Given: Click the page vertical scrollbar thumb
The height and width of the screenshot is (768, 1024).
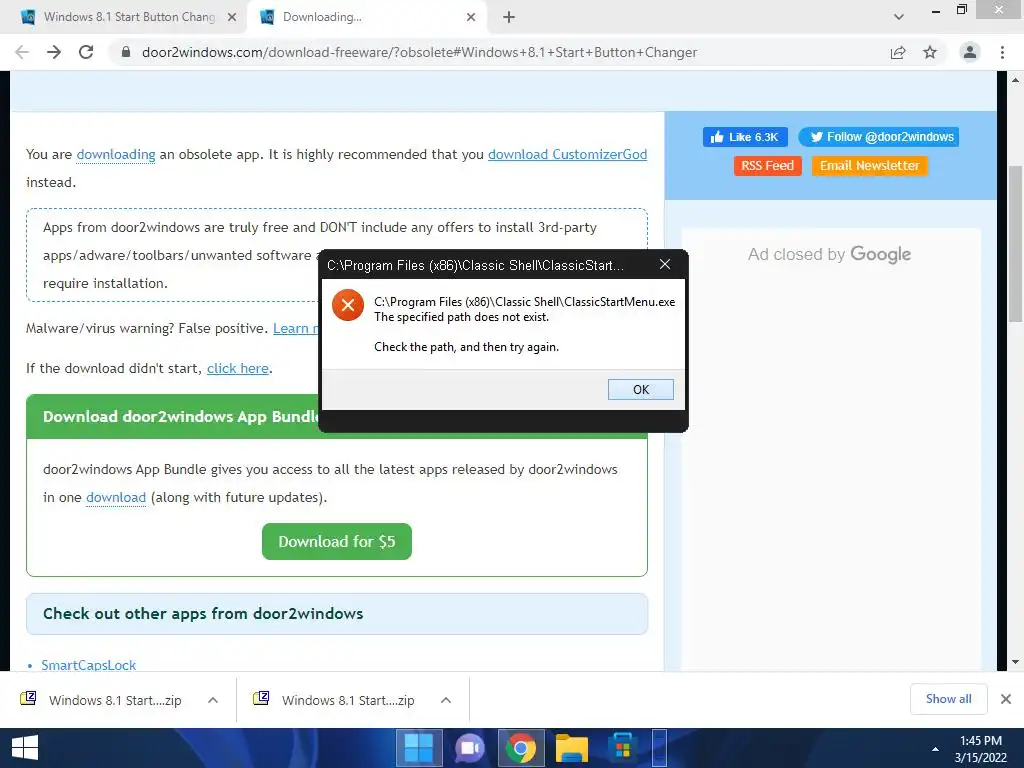Looking at the screenshot, I should 1015,243.
